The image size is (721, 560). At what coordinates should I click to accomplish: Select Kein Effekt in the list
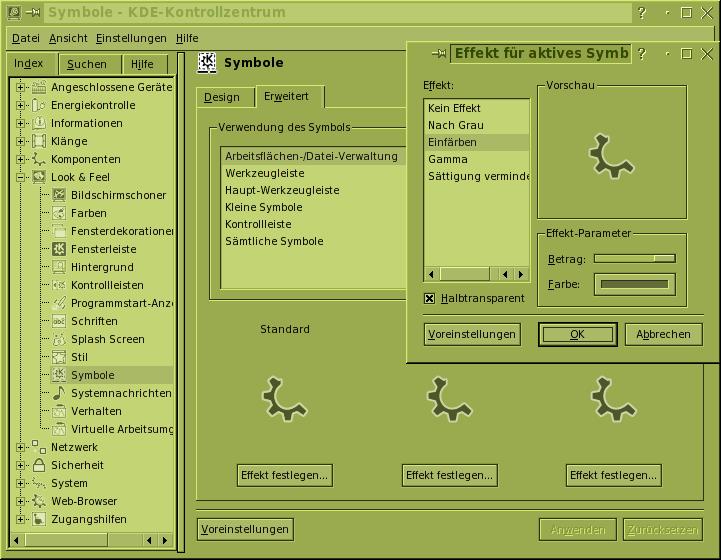tap(476, 108)
